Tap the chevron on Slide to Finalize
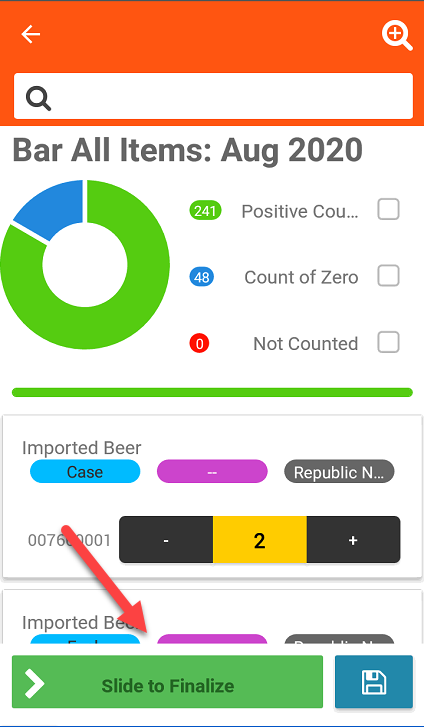 click(34, 683)
